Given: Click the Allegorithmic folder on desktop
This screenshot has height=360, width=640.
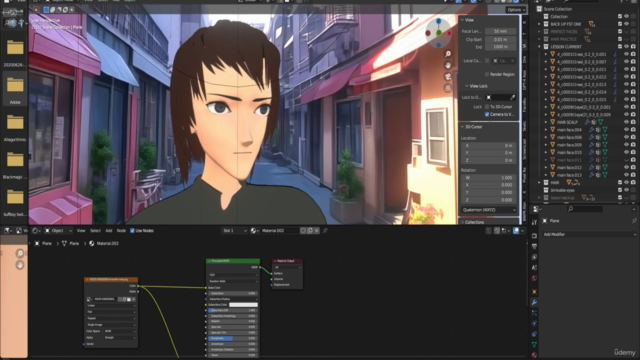Looking at the screenshot, I should (15, 127).
